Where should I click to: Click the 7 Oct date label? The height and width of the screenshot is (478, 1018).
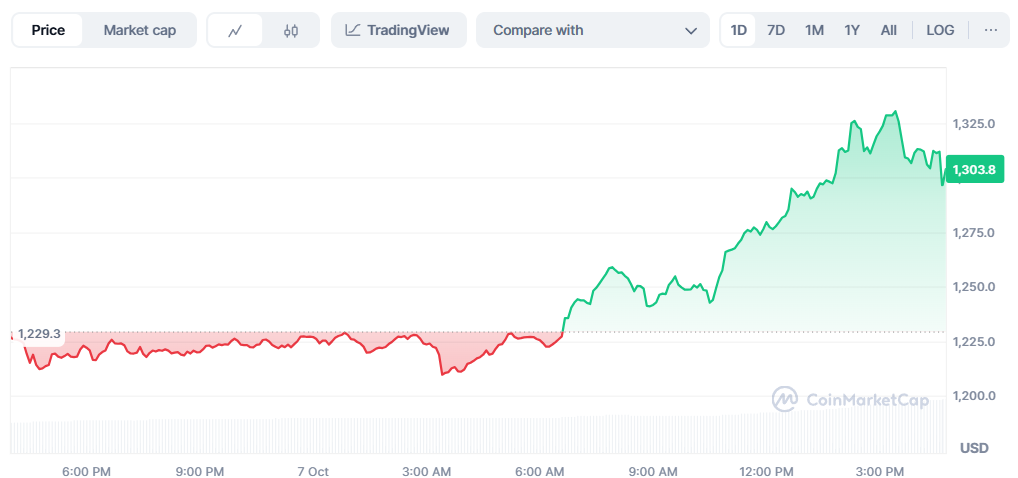pos(313,471)
